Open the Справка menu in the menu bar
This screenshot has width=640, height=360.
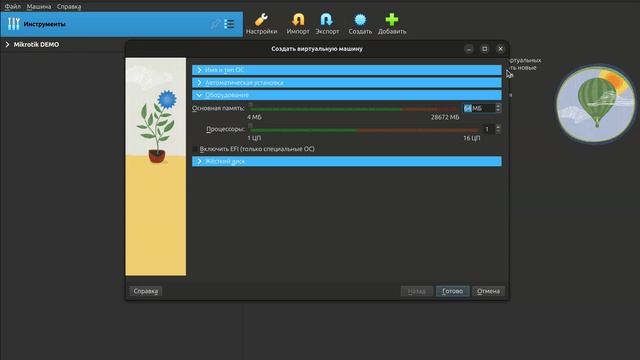coord(69,7)
